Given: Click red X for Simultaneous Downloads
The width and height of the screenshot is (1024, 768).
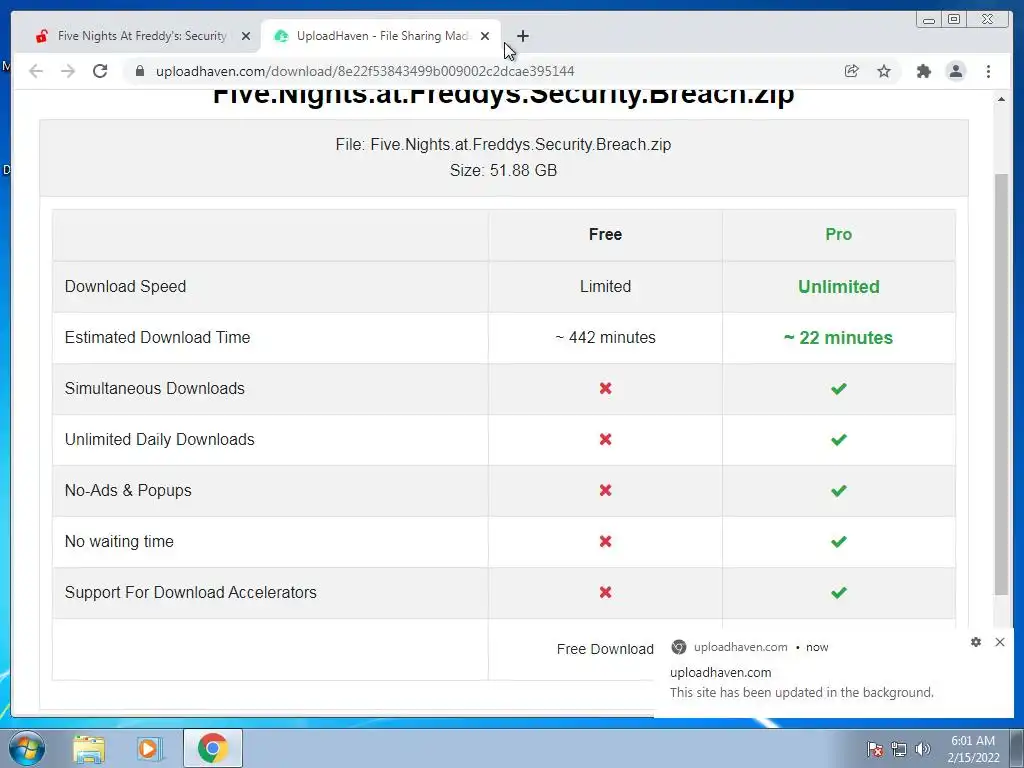Looking at the screenshot, I should pyautogui.click(x=605, y=389).
